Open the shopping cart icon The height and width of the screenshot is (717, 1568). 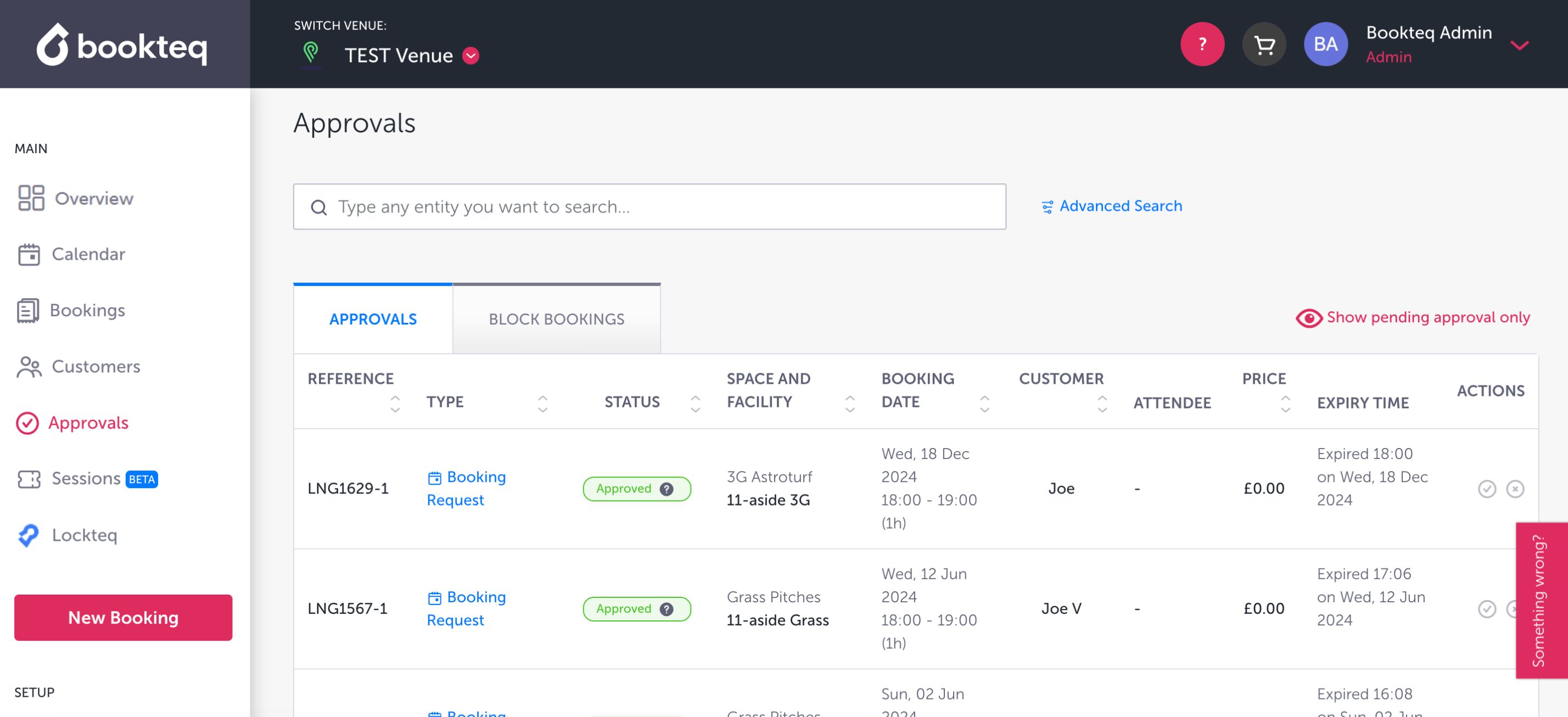pyautogui.click(x=1264, y=44)
